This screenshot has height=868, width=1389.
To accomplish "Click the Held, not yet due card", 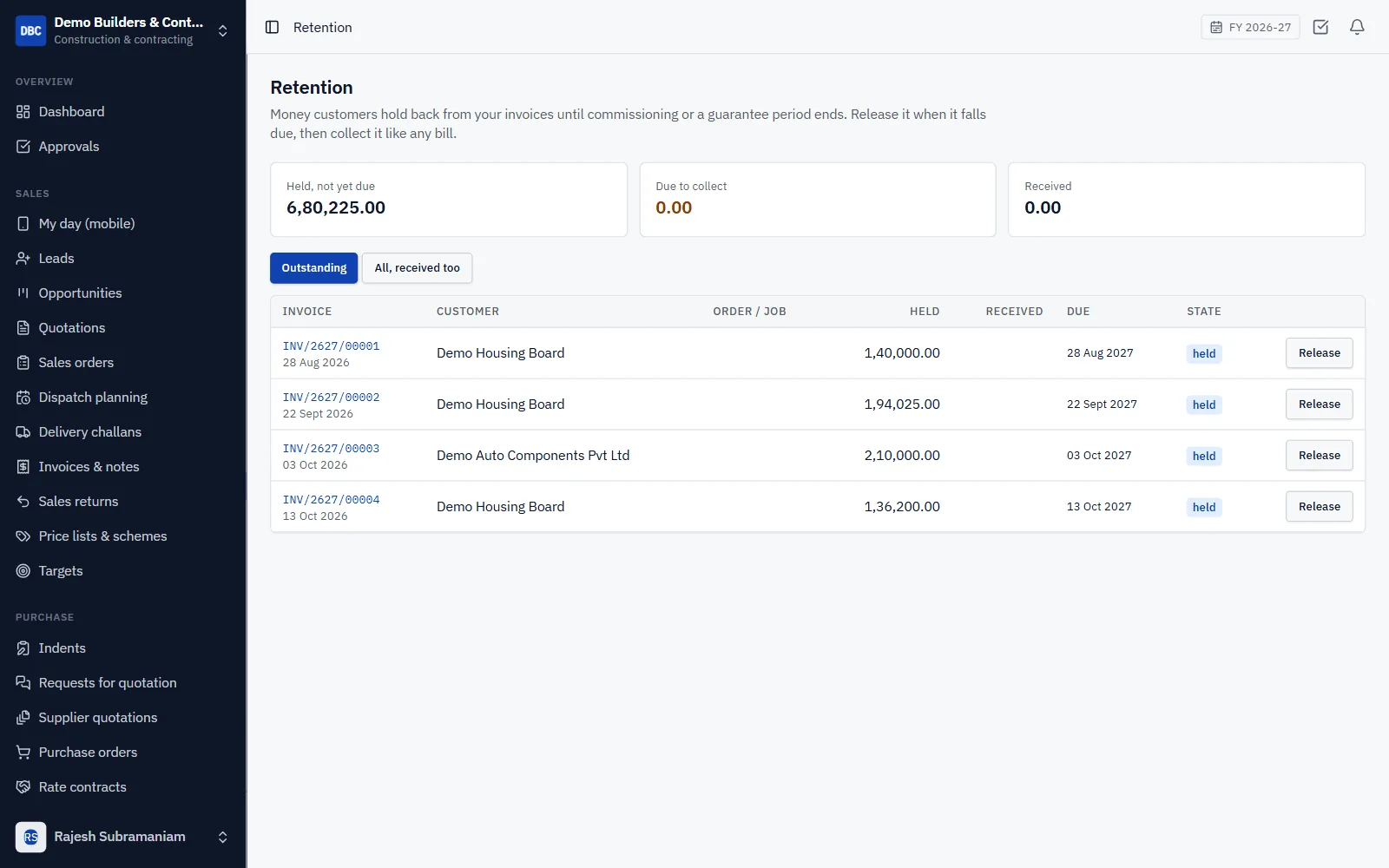I will 449,200.
